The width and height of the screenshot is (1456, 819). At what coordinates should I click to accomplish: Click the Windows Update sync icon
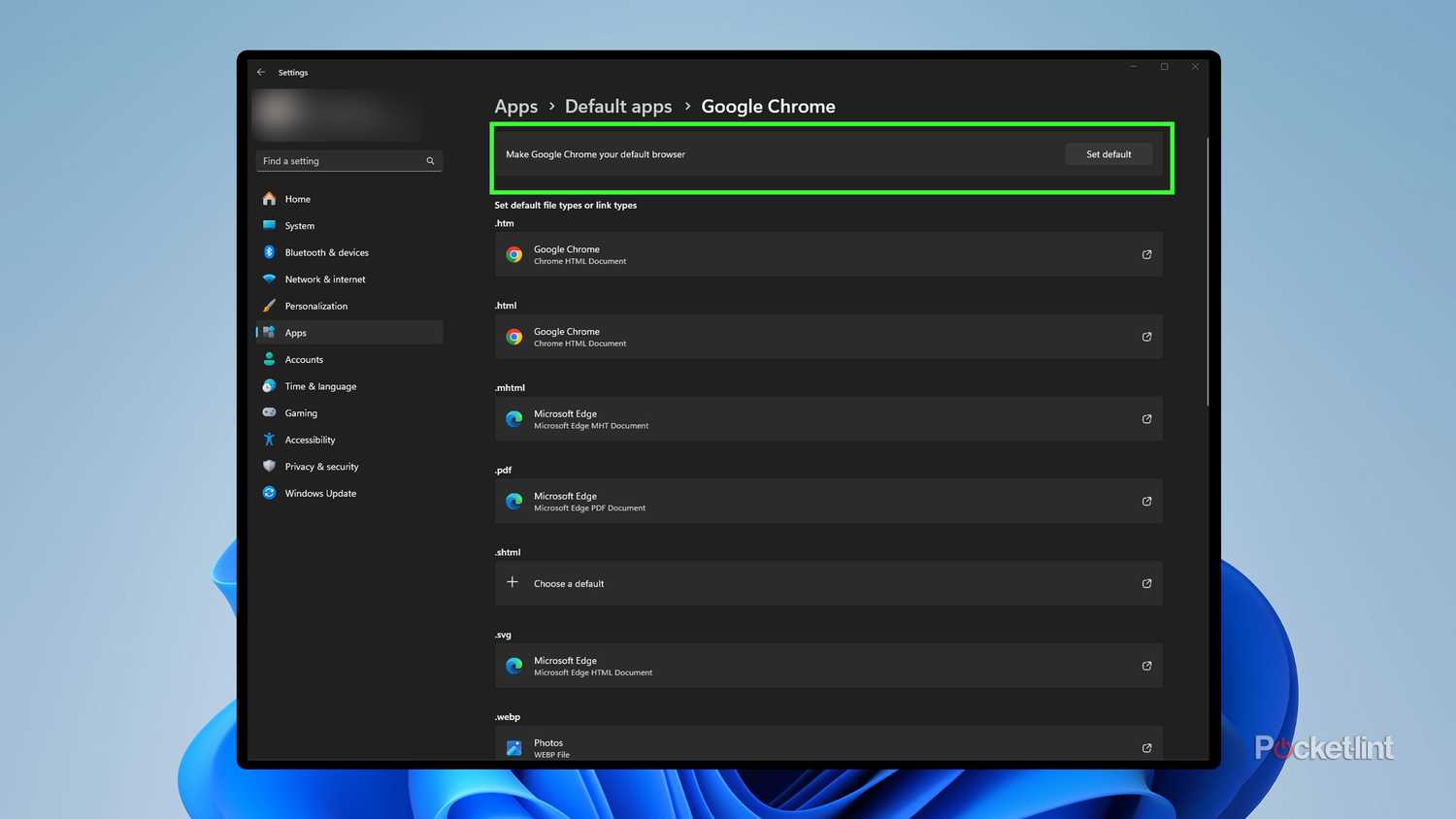[x=270, y=493]
